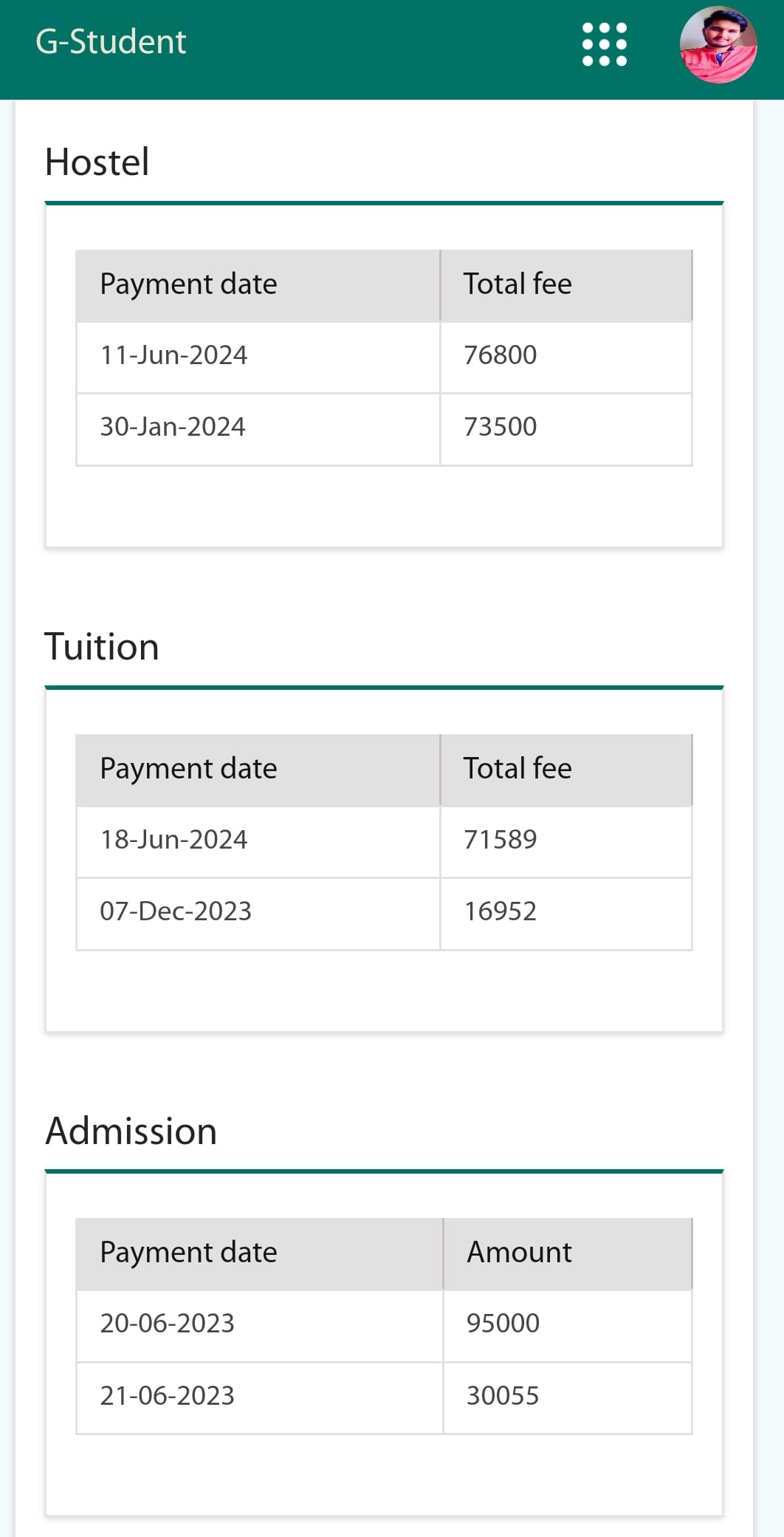Open the apps grid menu icon

605,44
